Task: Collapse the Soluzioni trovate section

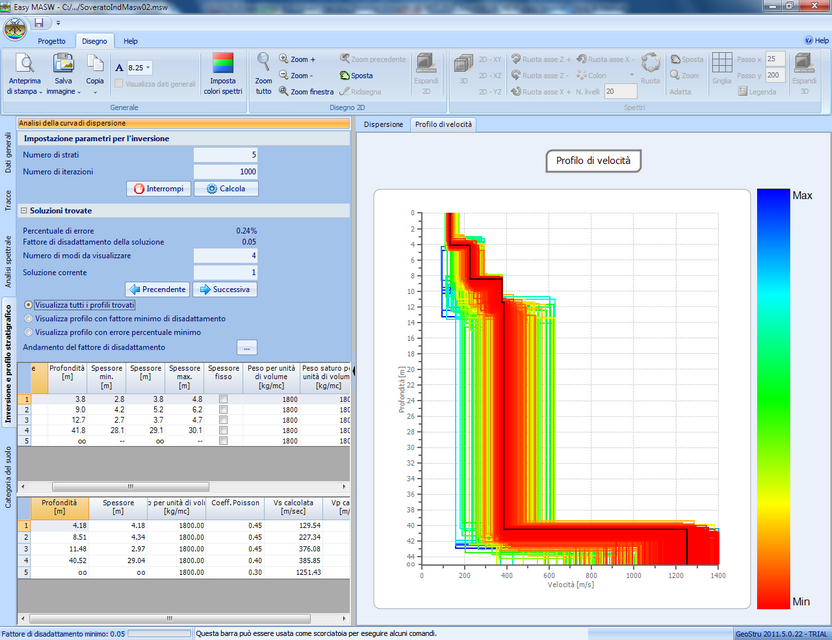Action: 23,211
